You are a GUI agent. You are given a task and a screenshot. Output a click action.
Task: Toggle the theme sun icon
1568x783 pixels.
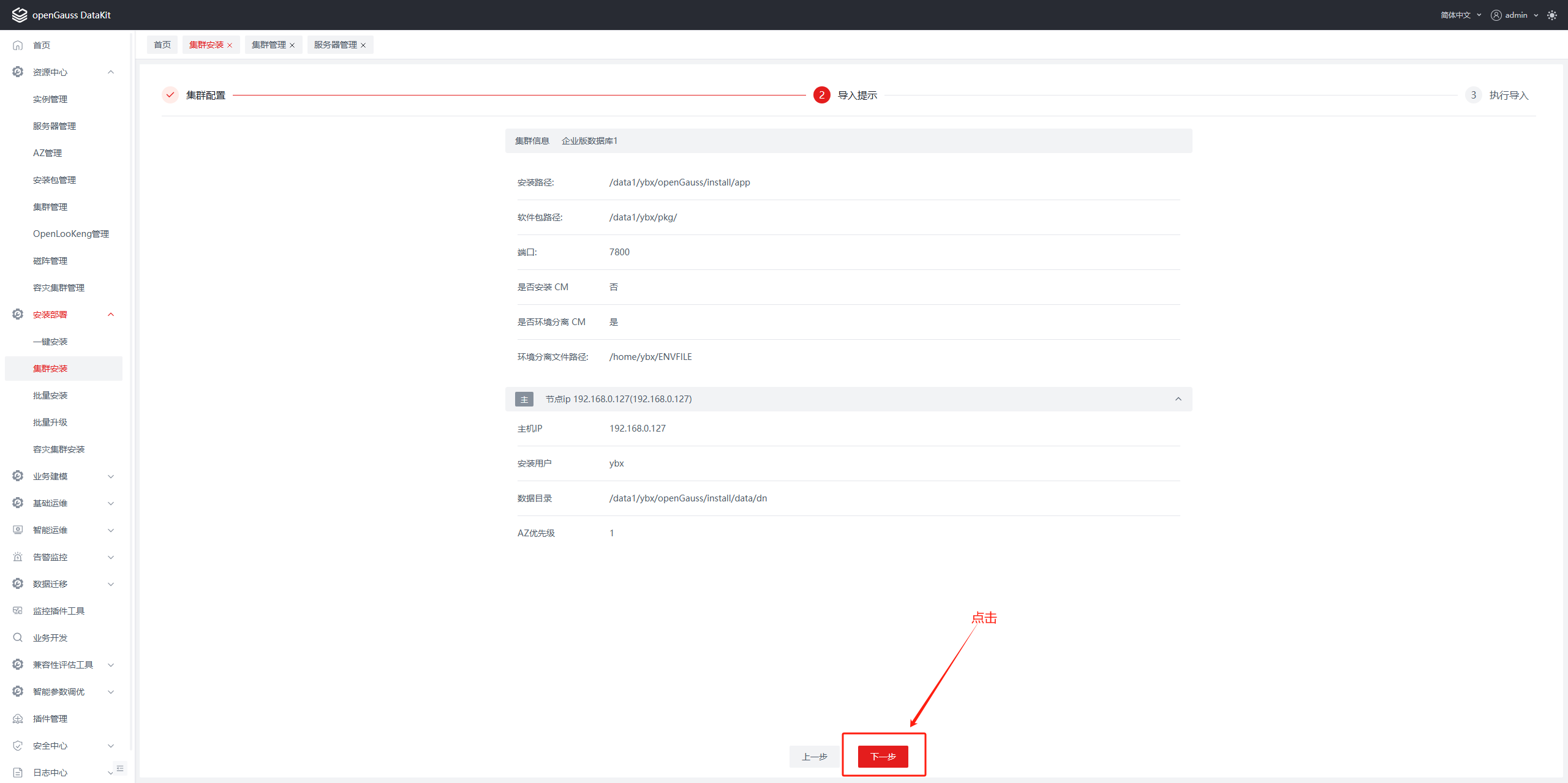1551,15
